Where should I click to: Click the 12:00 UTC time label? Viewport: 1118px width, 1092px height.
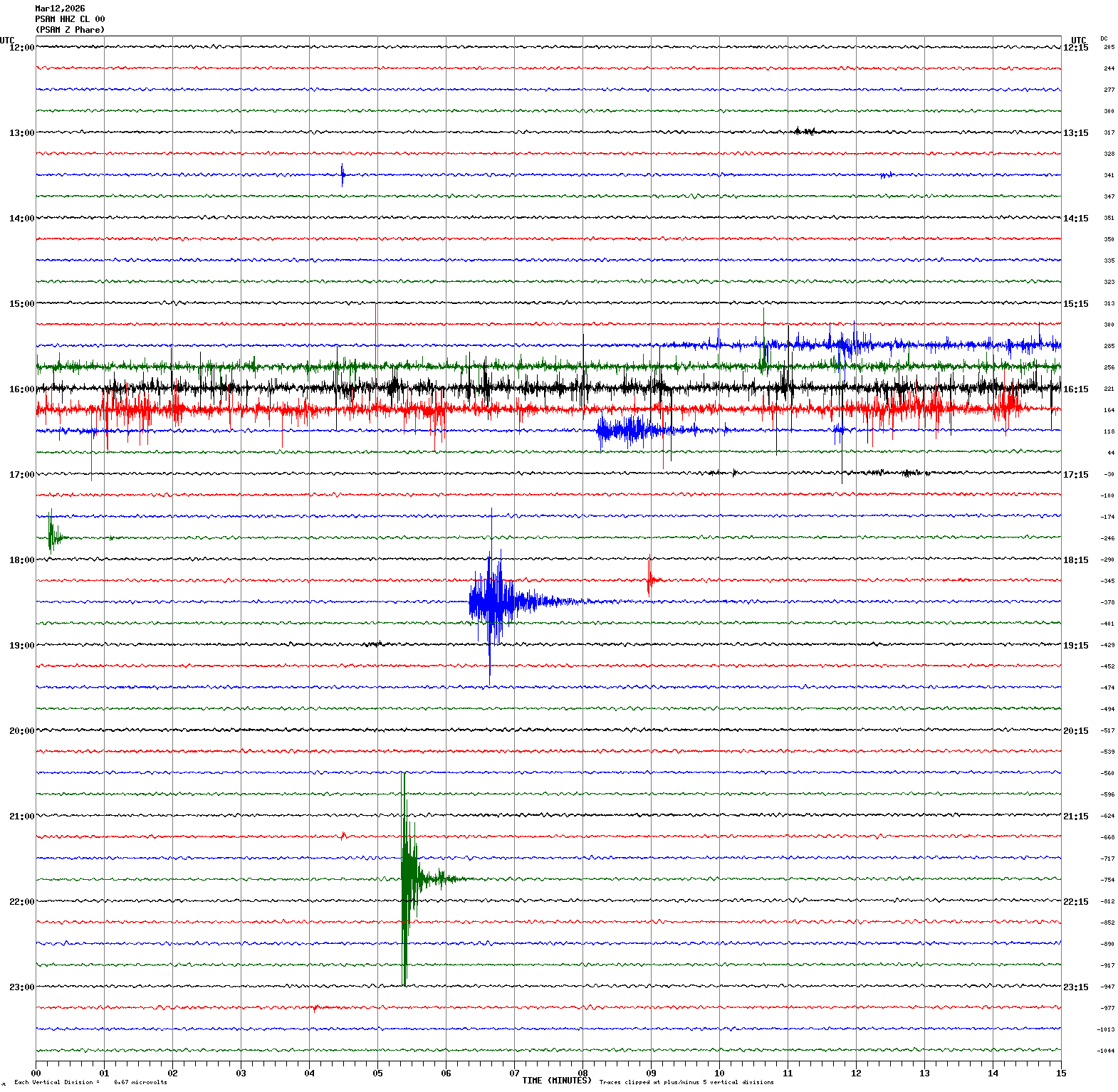(21, 48)
